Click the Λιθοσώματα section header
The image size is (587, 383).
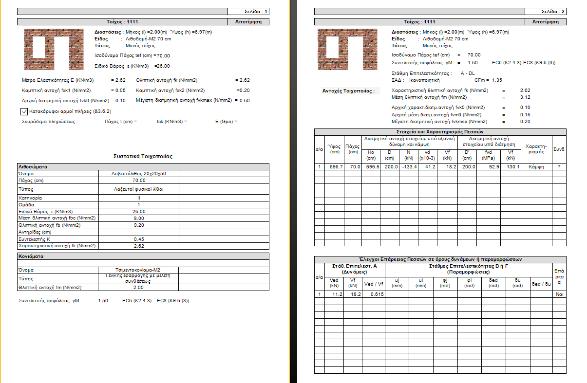[x=143, y=167]
